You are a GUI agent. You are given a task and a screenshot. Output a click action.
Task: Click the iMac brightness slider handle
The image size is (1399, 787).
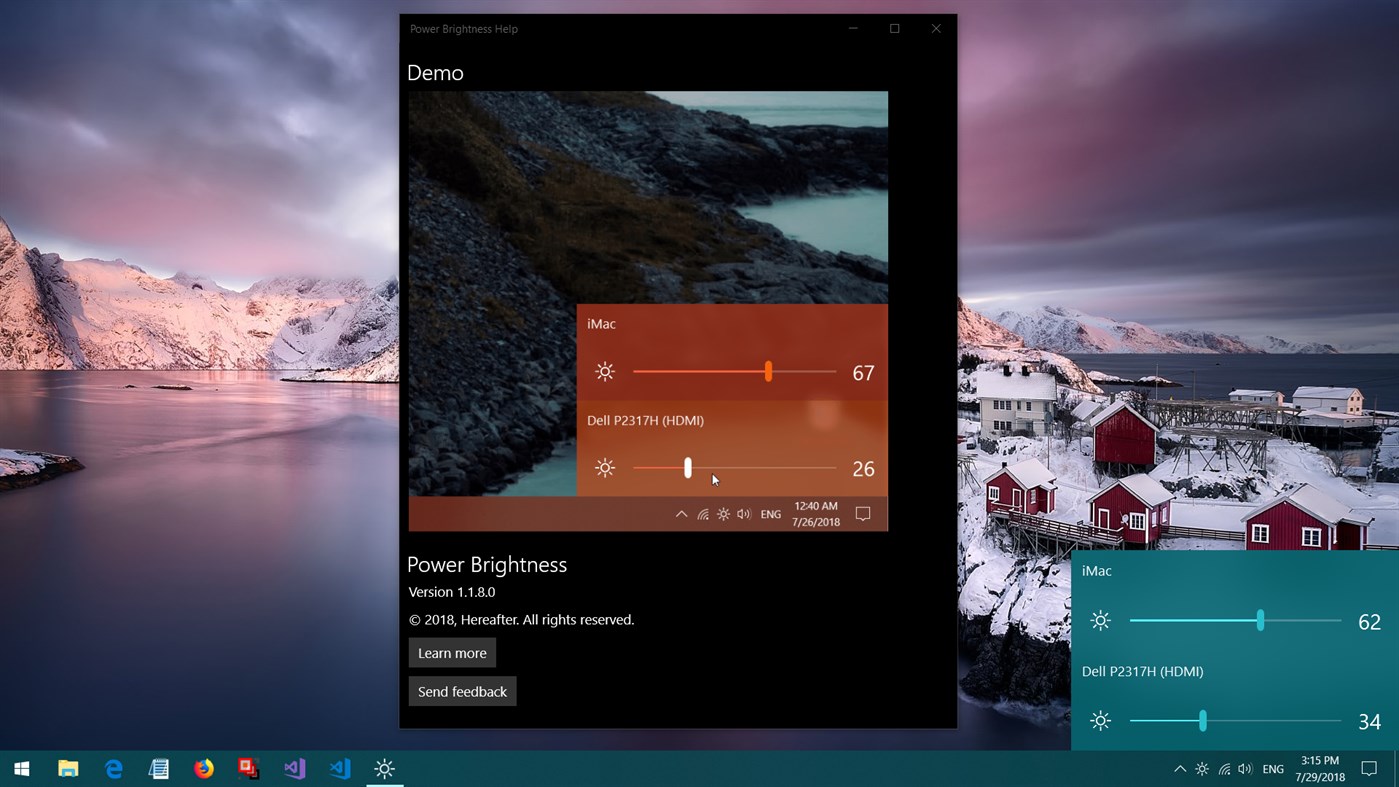[1260, 620]
